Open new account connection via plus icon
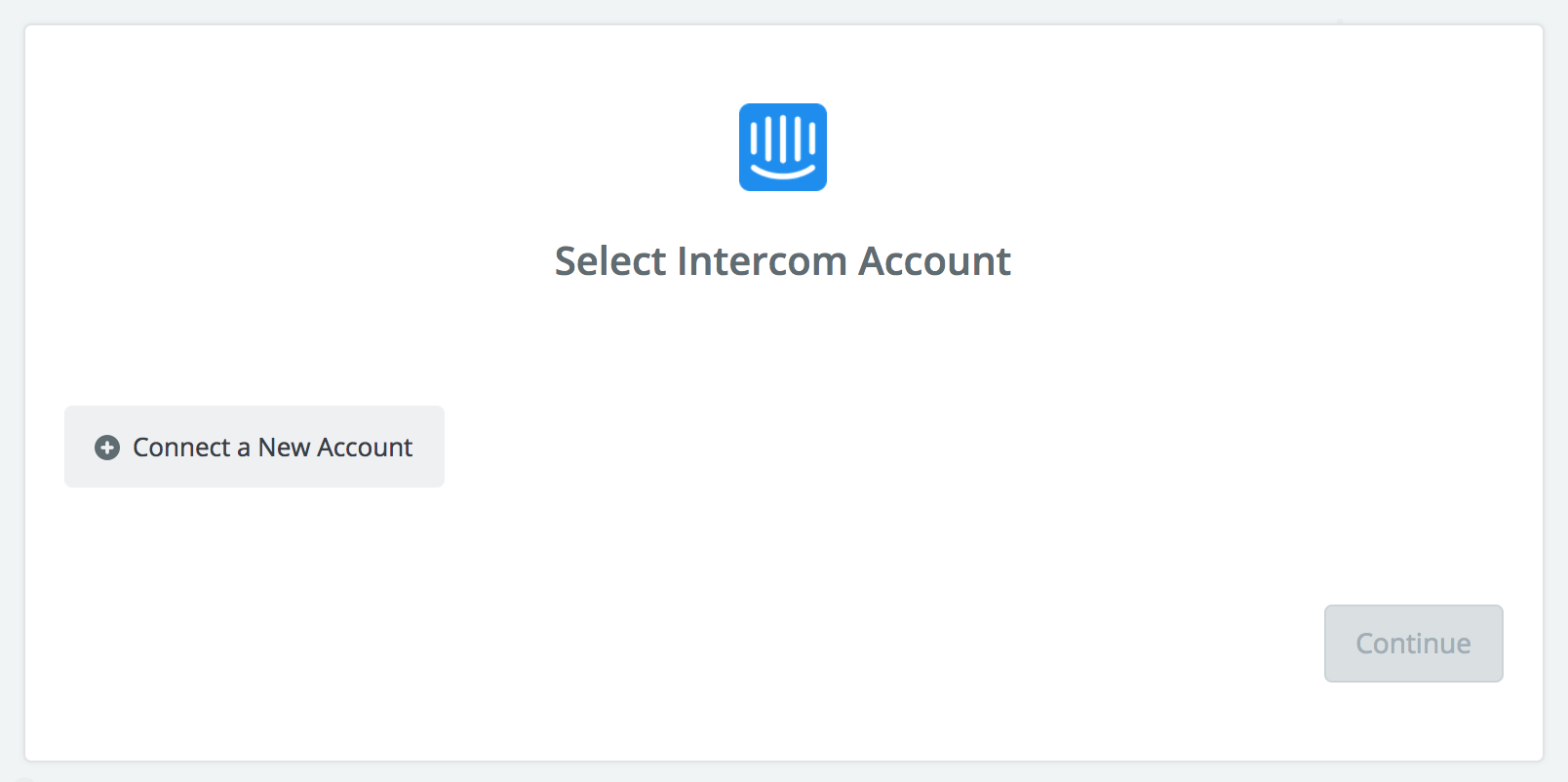Screen dimensions: 1568x782 pos(107,448)
